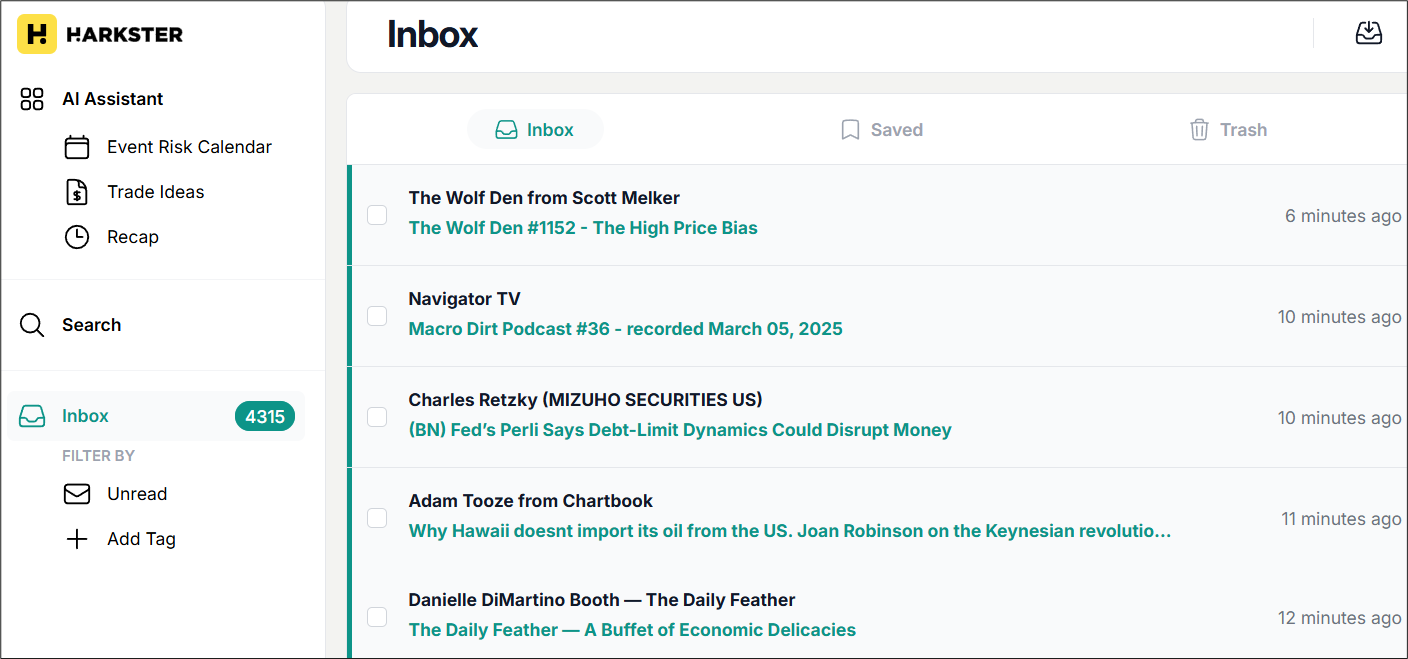
Task: Open Why Hawaii doesnt import oil email
Action: (790, 531)
